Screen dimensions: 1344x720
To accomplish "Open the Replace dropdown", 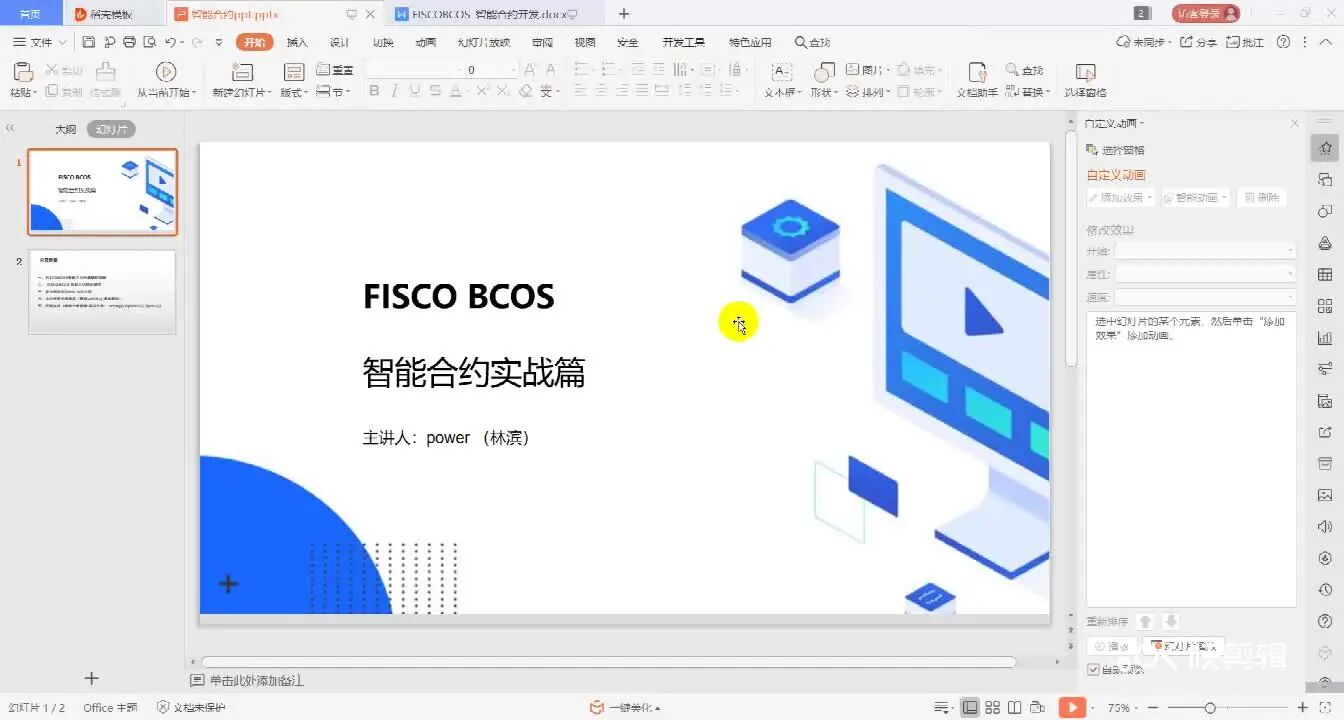I will point(1028,91).
